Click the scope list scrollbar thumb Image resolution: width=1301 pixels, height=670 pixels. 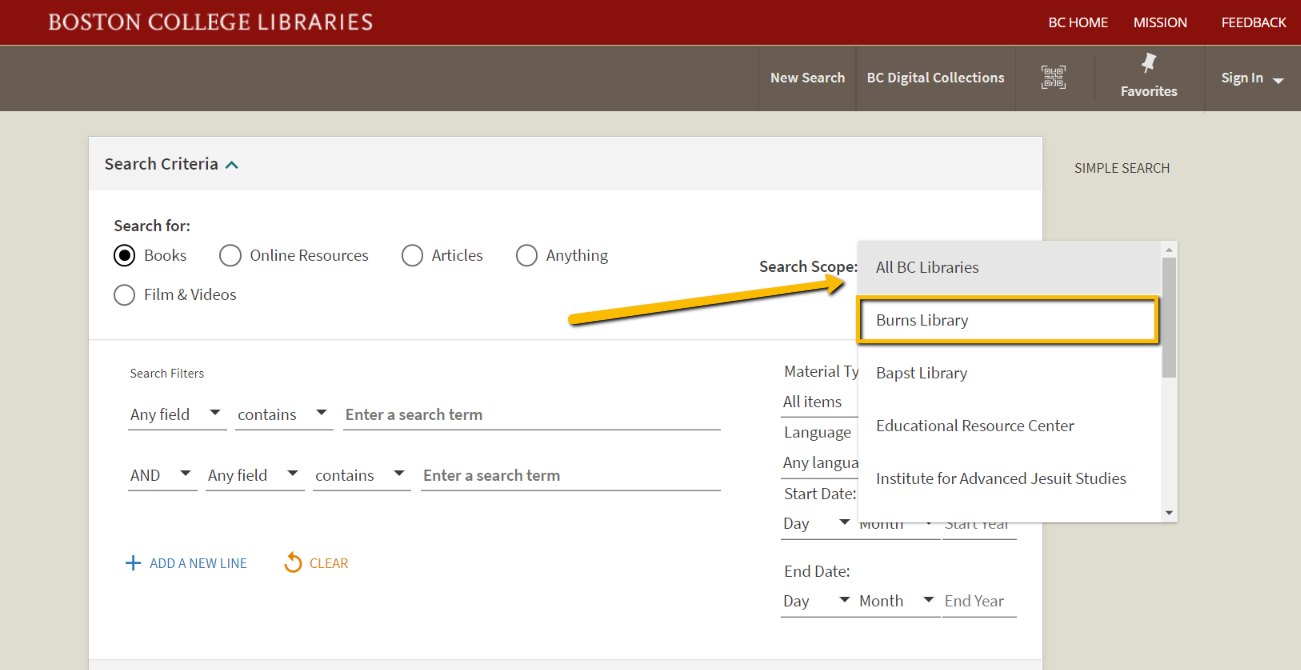(x=1170, y=317)
